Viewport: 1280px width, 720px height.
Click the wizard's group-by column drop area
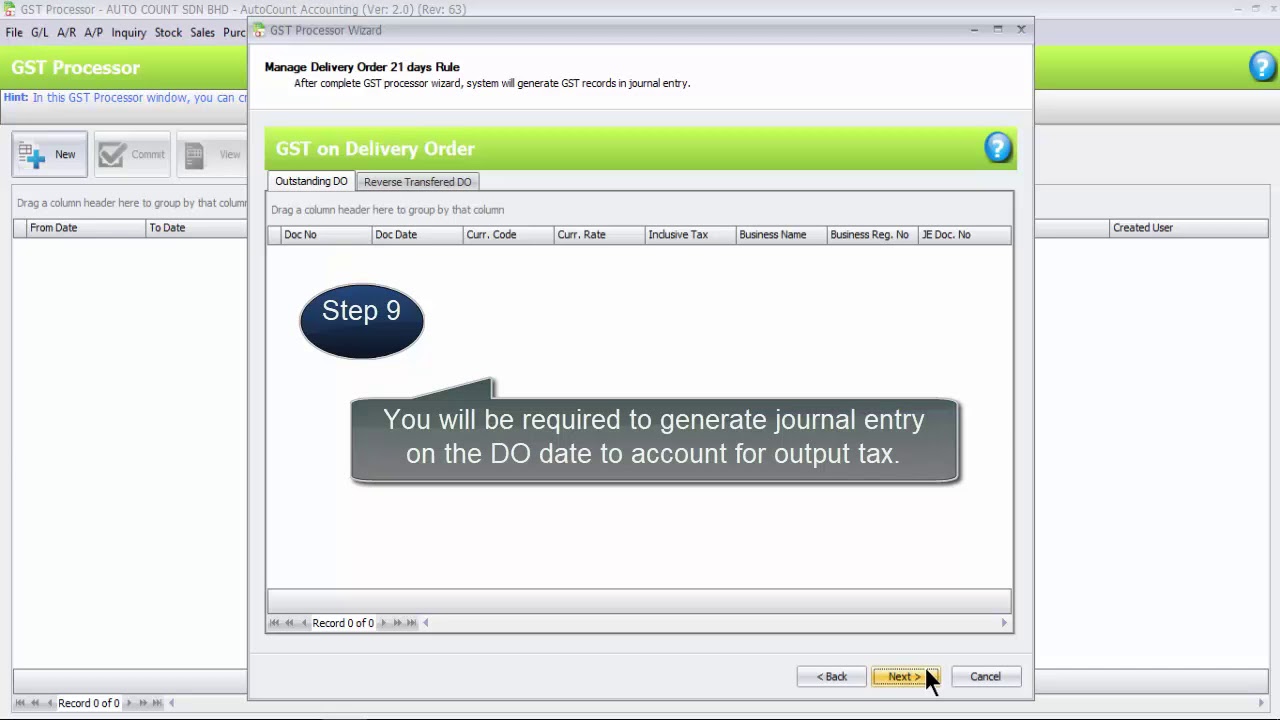[x=639, y=210]
